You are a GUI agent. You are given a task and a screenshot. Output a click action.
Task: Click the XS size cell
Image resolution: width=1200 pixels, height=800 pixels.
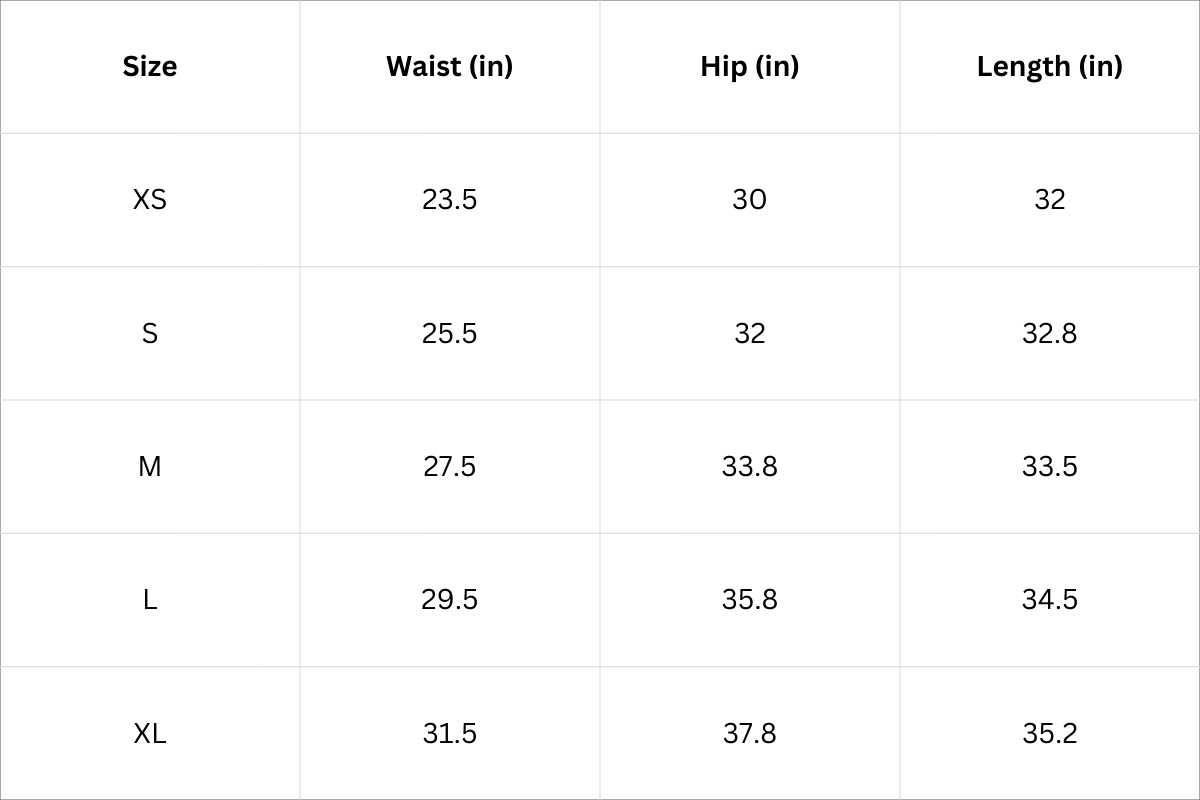click(x=150, y=199)
